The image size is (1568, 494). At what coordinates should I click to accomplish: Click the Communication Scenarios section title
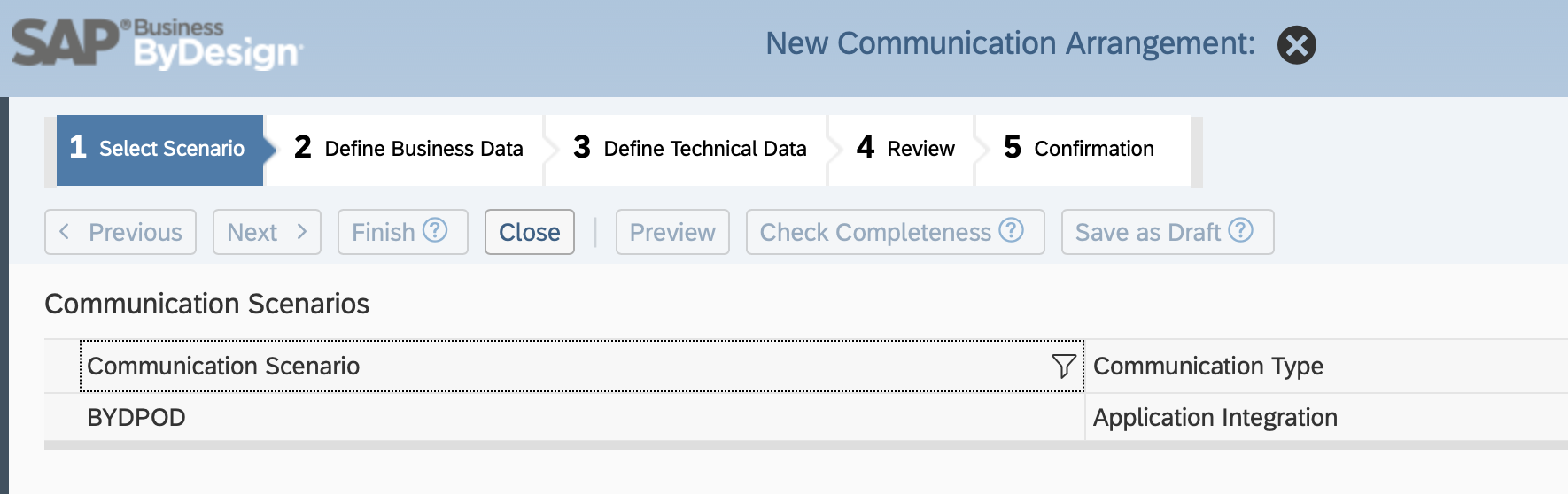pos(206,304)
